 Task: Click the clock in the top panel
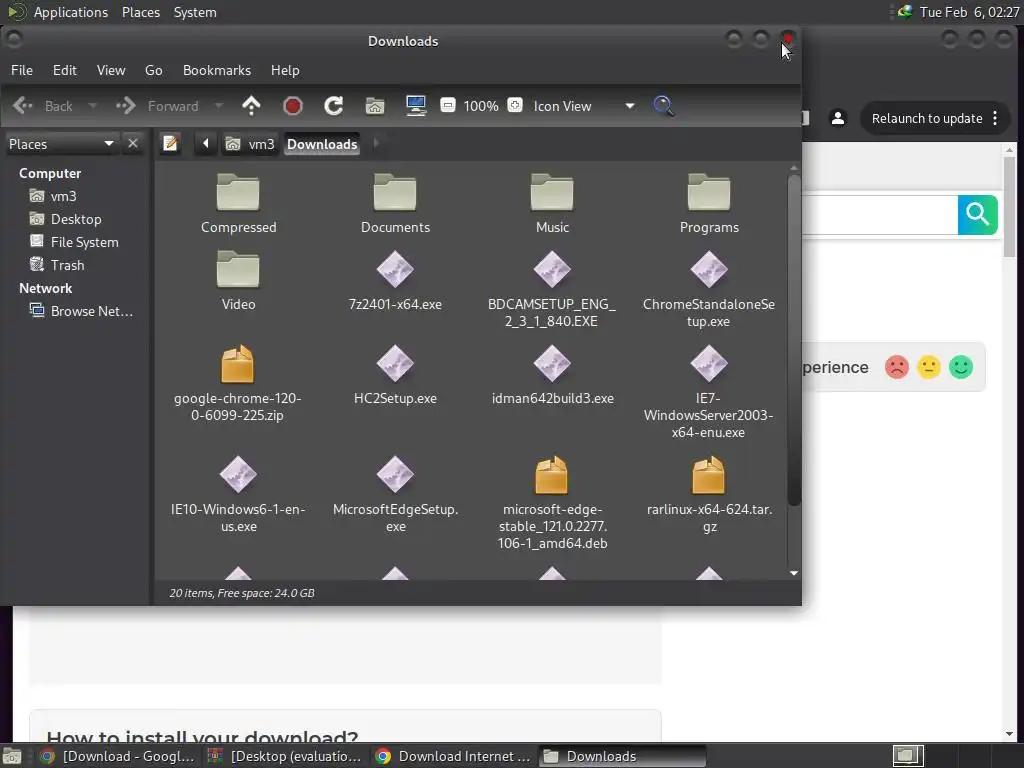pos(969,12)
